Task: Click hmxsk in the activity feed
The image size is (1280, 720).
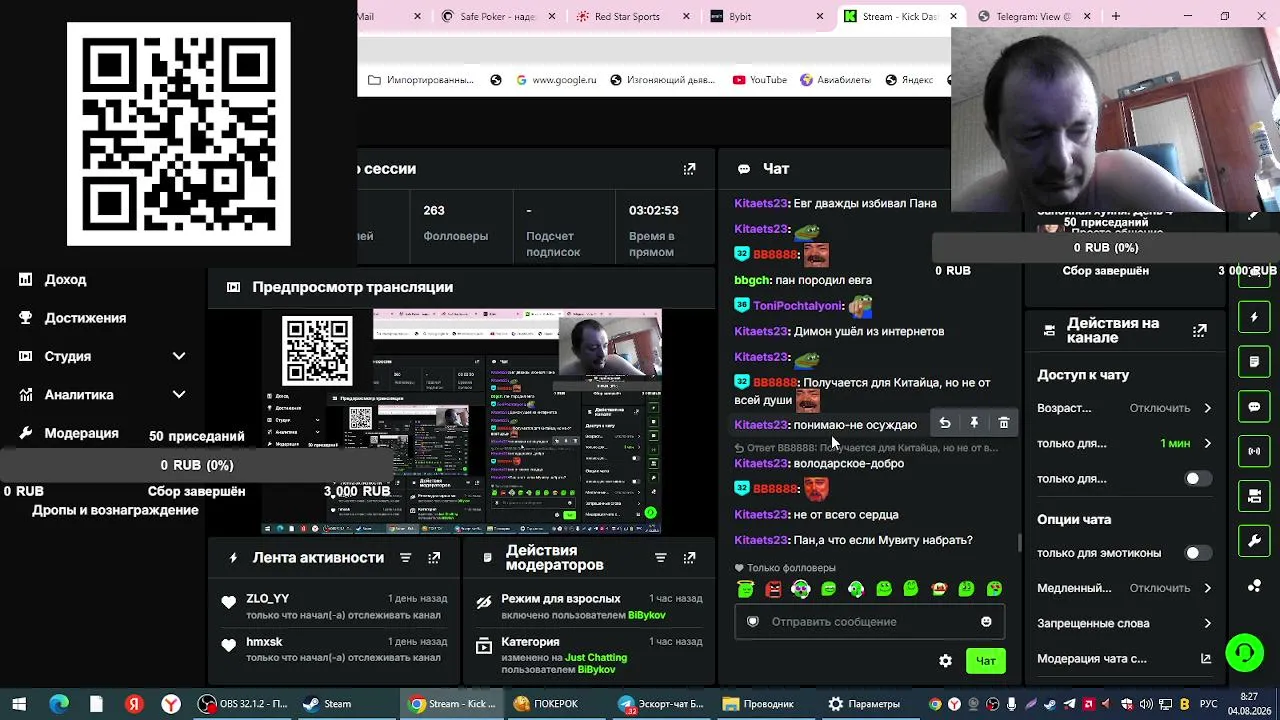Action: (x=264, y=642)
